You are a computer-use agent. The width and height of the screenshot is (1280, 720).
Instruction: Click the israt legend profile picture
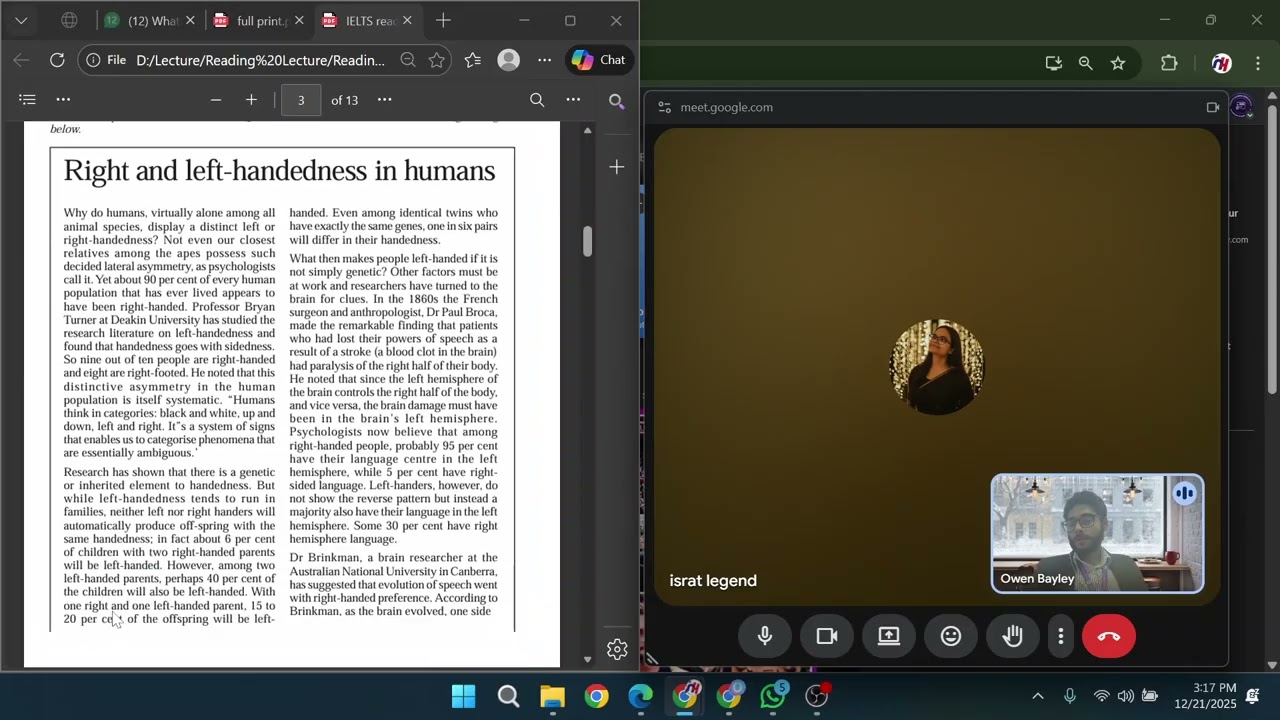(937, 367)
